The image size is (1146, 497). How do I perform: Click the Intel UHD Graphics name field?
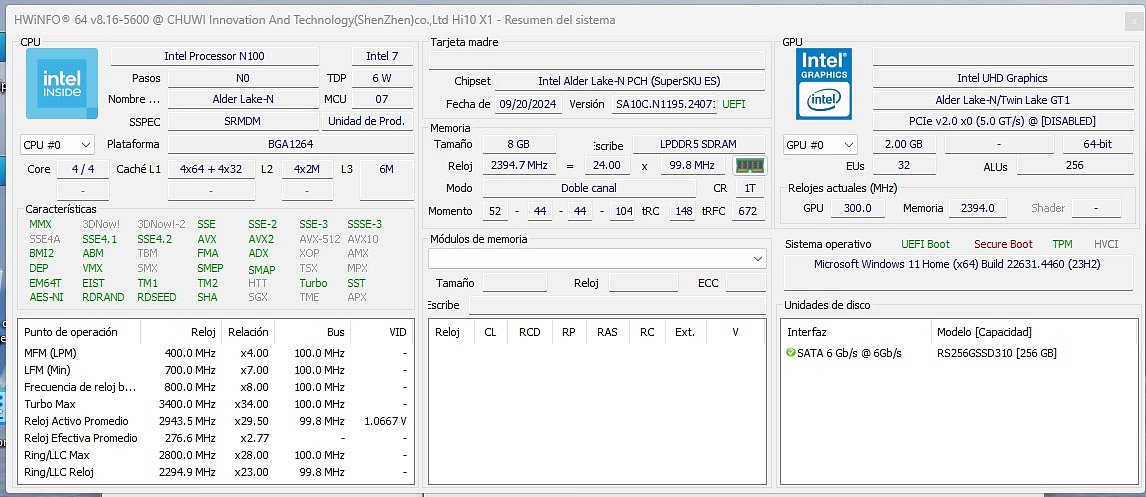(x=1002, y=78)
